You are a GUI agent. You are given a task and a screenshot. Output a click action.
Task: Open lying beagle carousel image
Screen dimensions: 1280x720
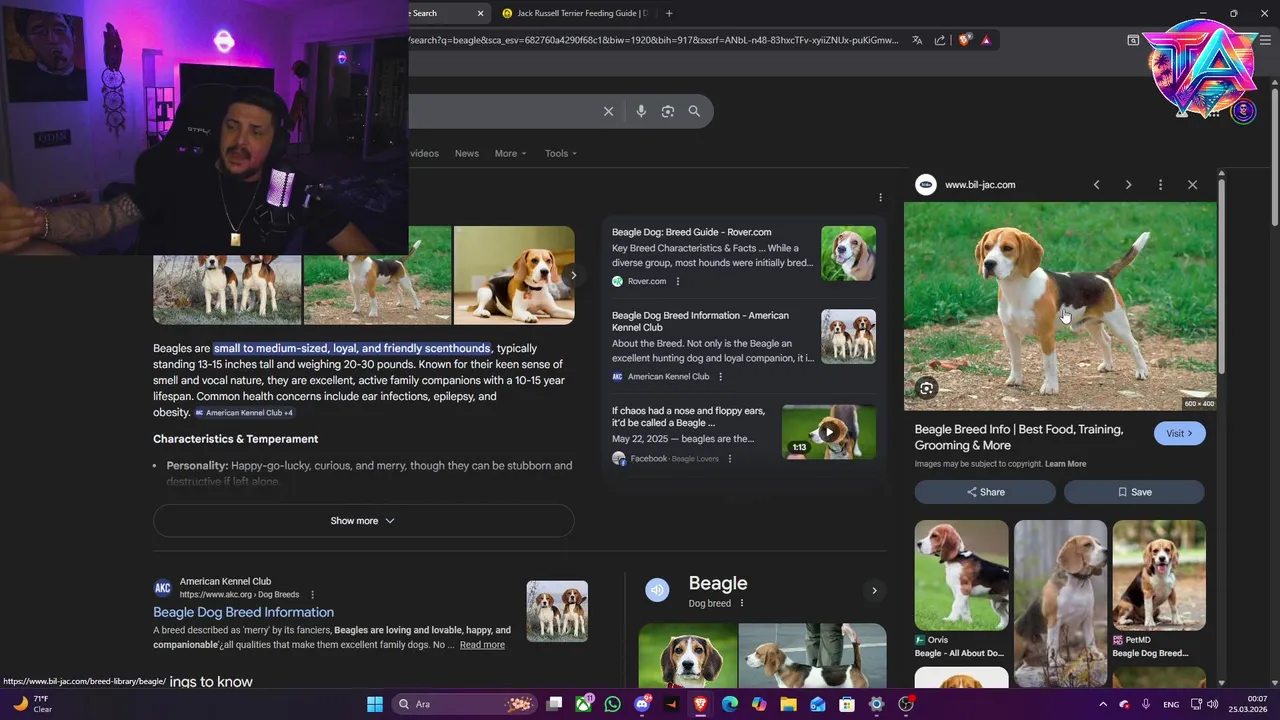(x=514, y=276)
